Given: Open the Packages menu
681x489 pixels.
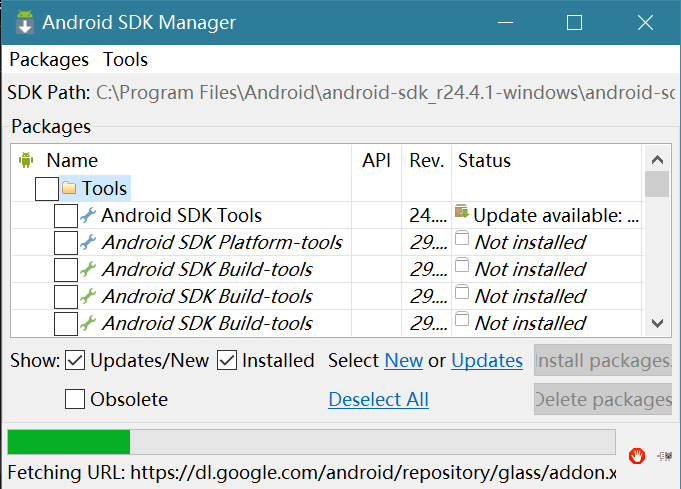Looking at the screenshot, I should pos(49,59).
